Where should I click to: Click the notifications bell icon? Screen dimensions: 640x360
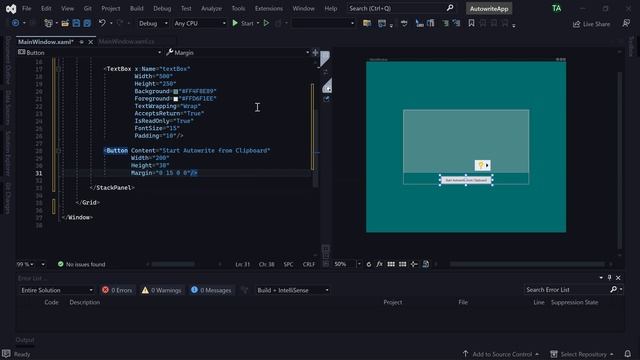pyautogui.click(x=628, y=354)
